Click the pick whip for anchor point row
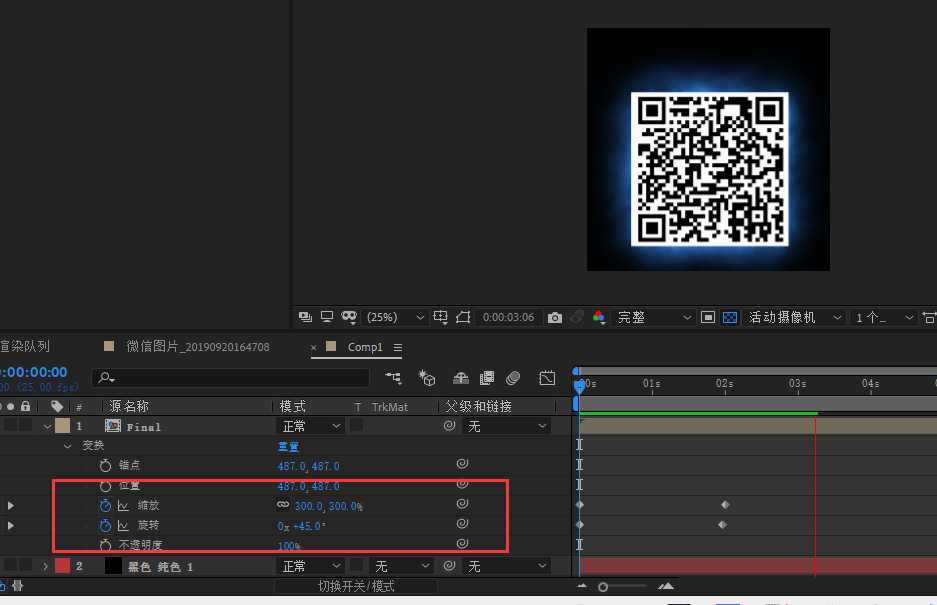The image size is (937, 605). pyautogui.click(x=462, y=464)
